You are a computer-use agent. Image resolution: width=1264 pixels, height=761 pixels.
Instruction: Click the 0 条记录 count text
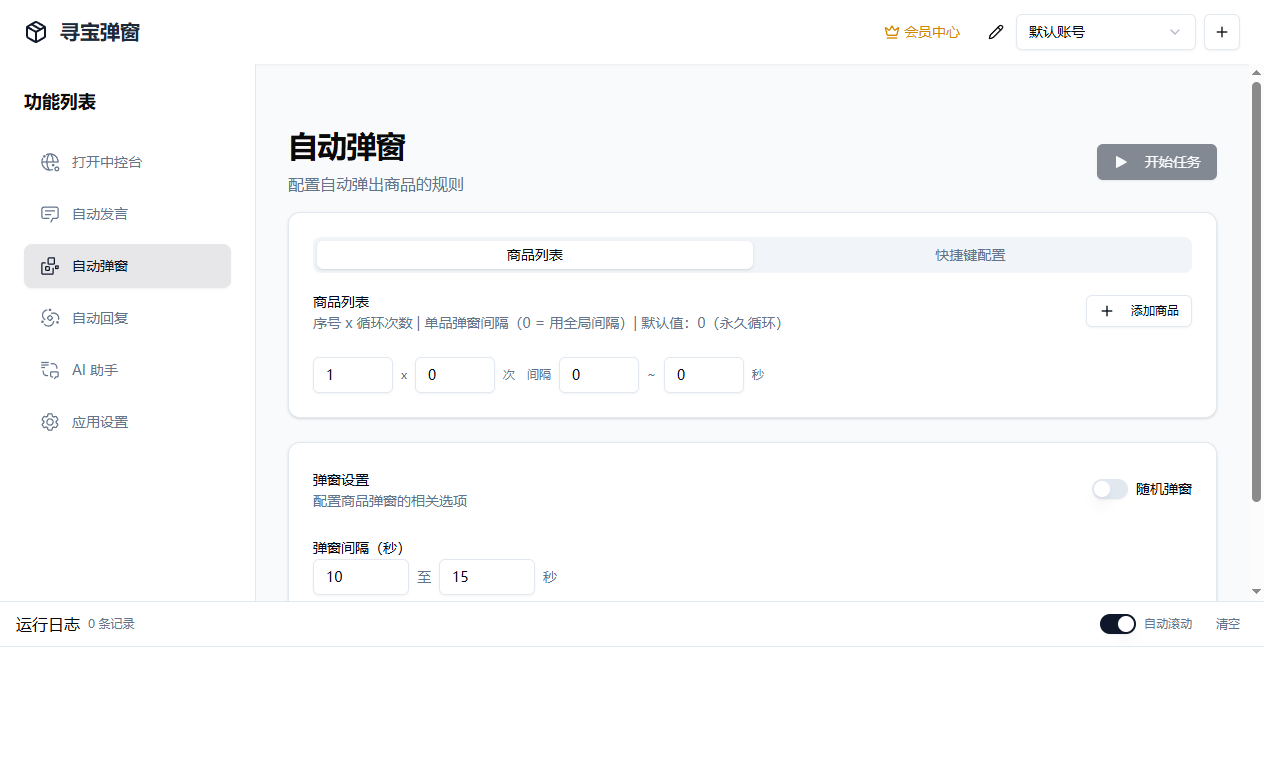111,624
